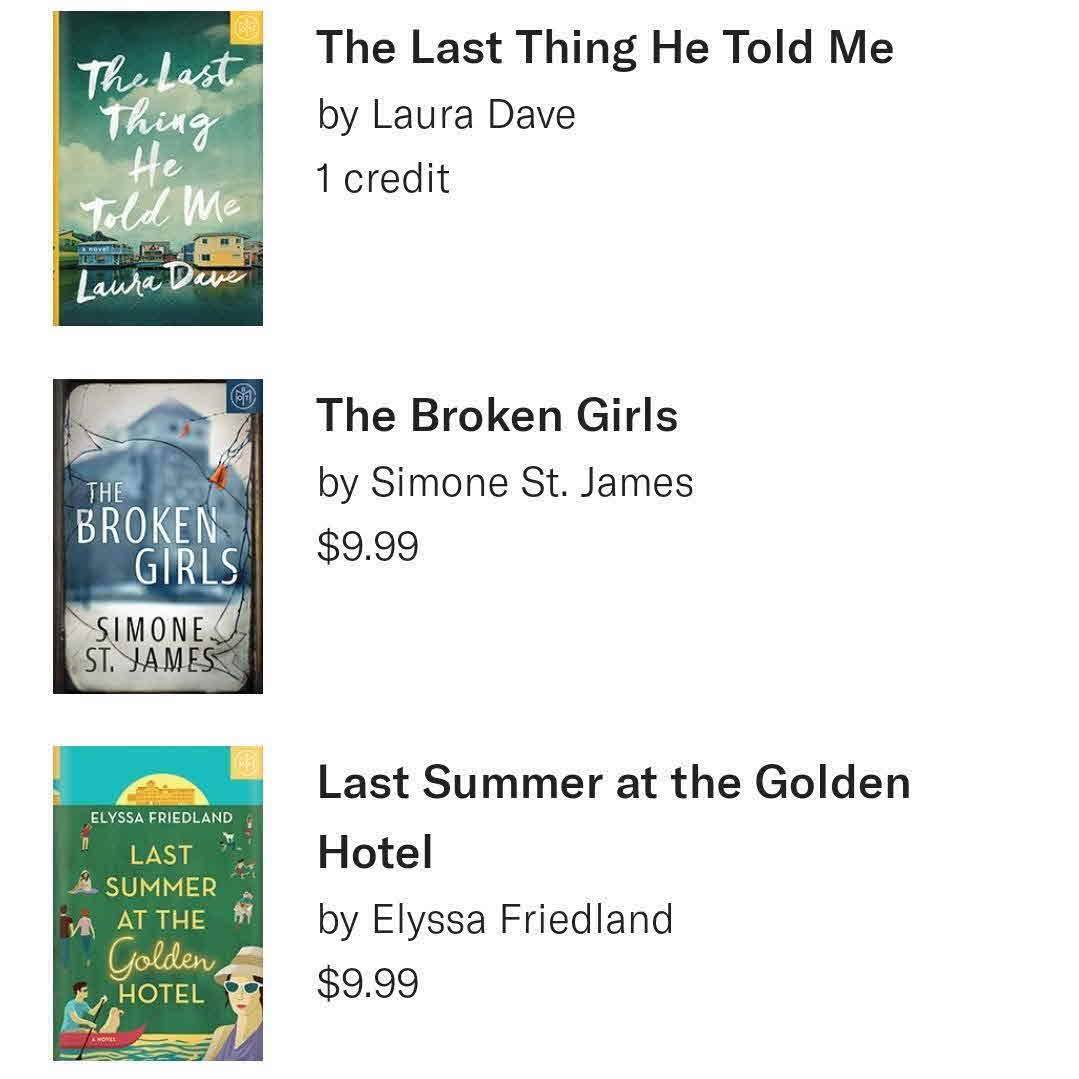1079x1079 pixels.
Task: Select The Broken Girls title text
Action: click(x=497, y=415)
